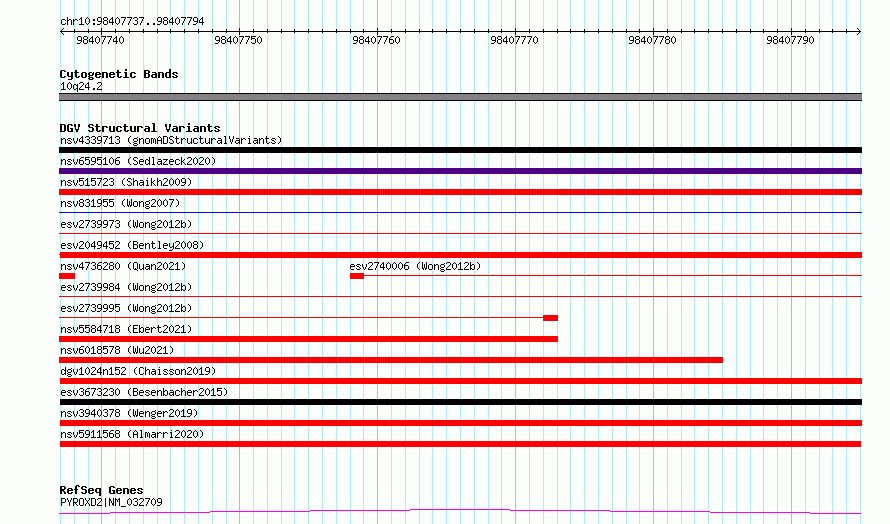Click the RefSeq Genes track title
890x524 pixels.
click(x=101, y=490)
